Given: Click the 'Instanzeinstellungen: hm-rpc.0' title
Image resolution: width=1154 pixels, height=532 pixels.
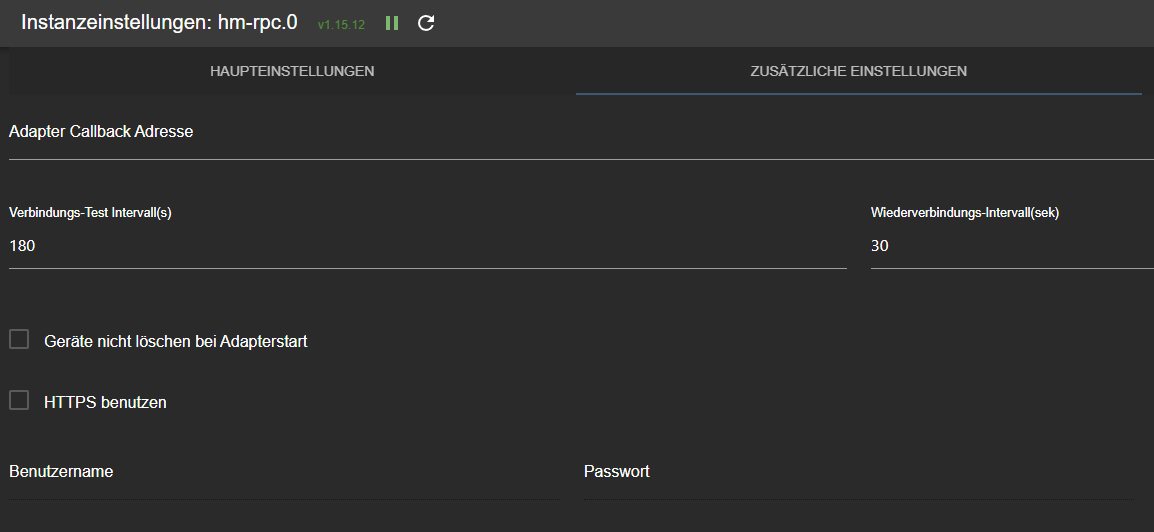Looking at the screenshot, I should pos(159,22).
